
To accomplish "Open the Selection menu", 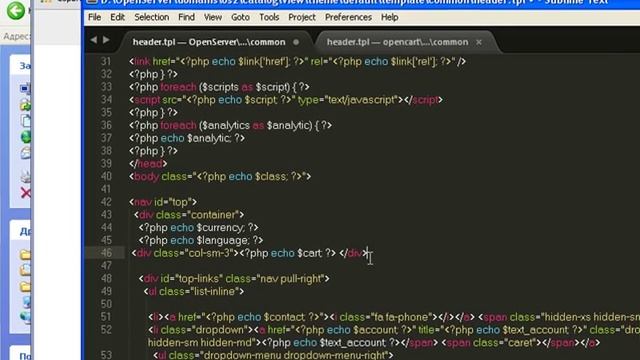I will pos(151,17).
